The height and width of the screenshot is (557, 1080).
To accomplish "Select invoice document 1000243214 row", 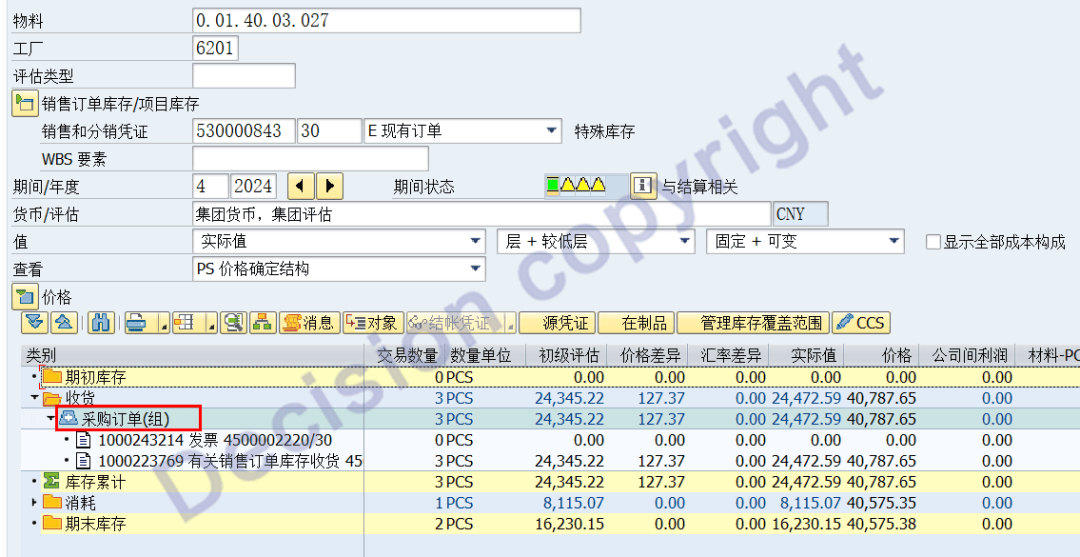I will (215, 440).
